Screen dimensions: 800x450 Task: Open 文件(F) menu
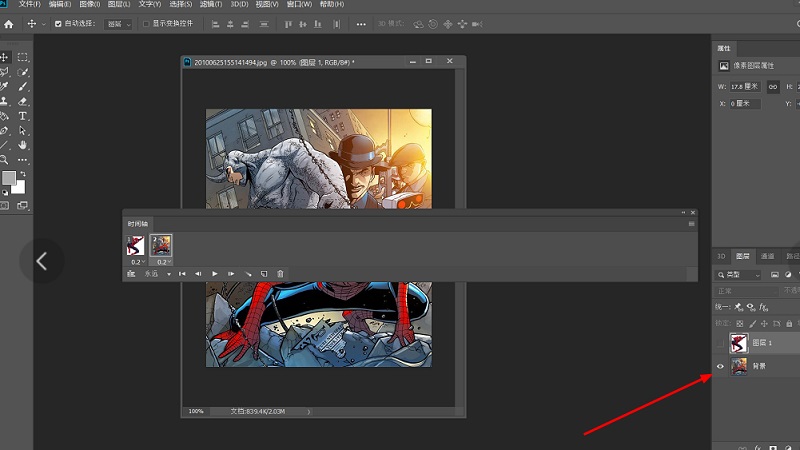29,4
